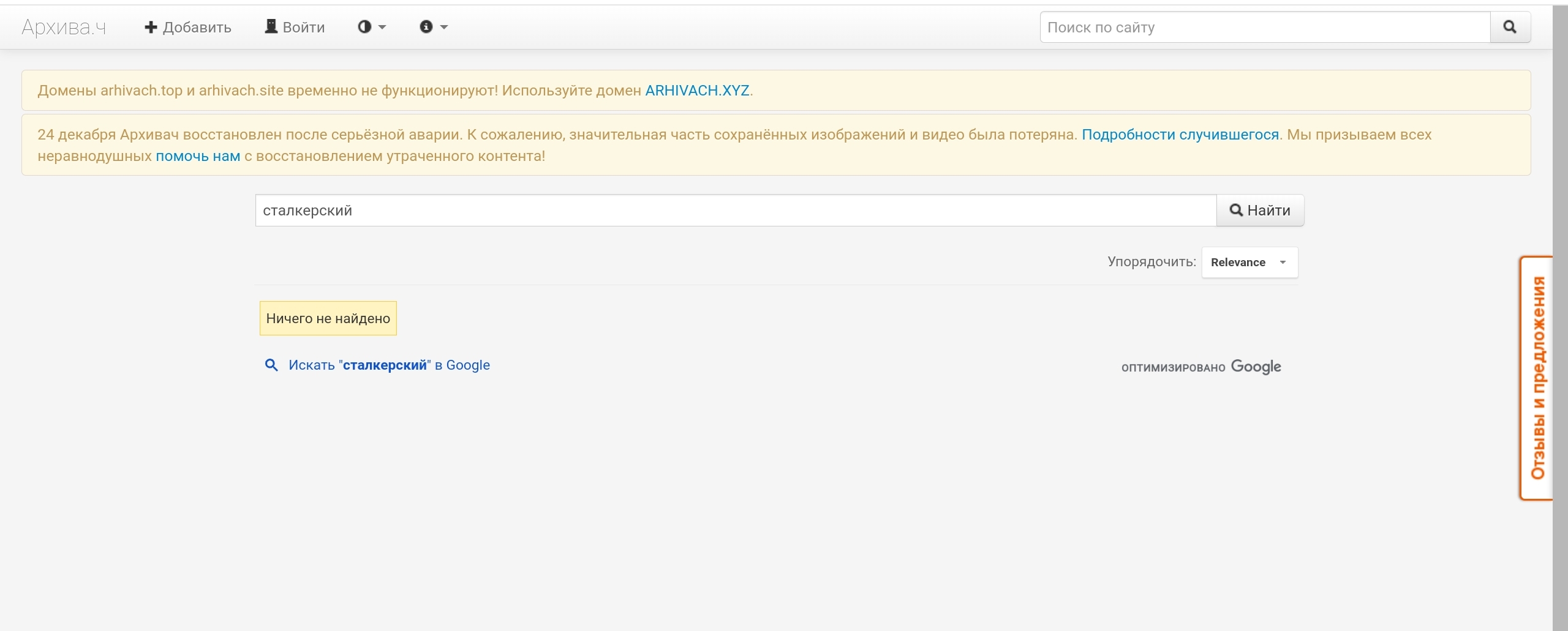The width and height of the screenshot is (1568, 631).
Task: Search сталкерский in Google link
Action: pyautogui.click(x=389, y=365)
